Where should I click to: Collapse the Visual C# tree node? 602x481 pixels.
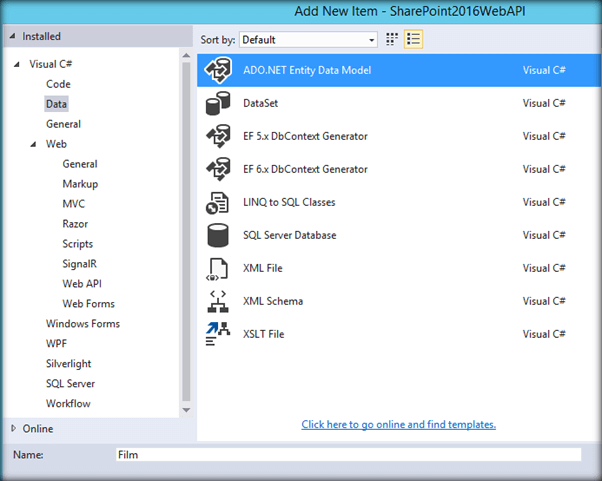point(18,65)
